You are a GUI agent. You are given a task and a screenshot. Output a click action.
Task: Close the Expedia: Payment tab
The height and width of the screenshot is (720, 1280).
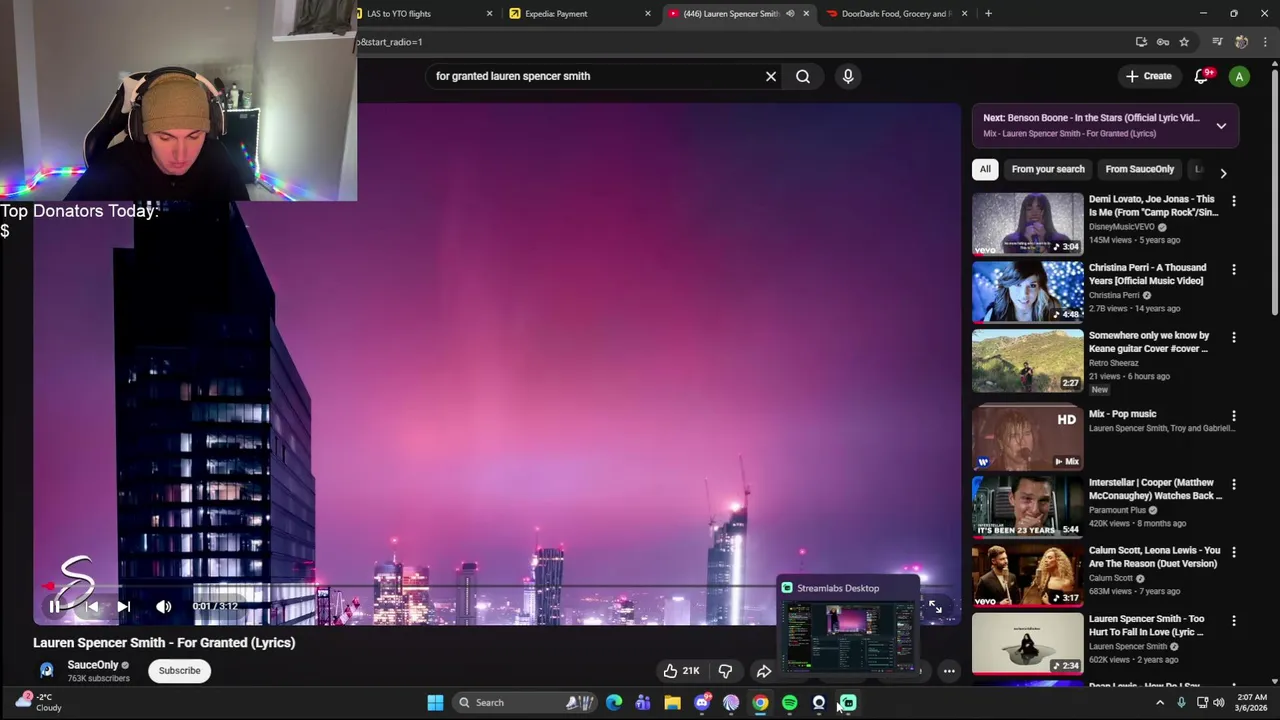click(648, 14)
